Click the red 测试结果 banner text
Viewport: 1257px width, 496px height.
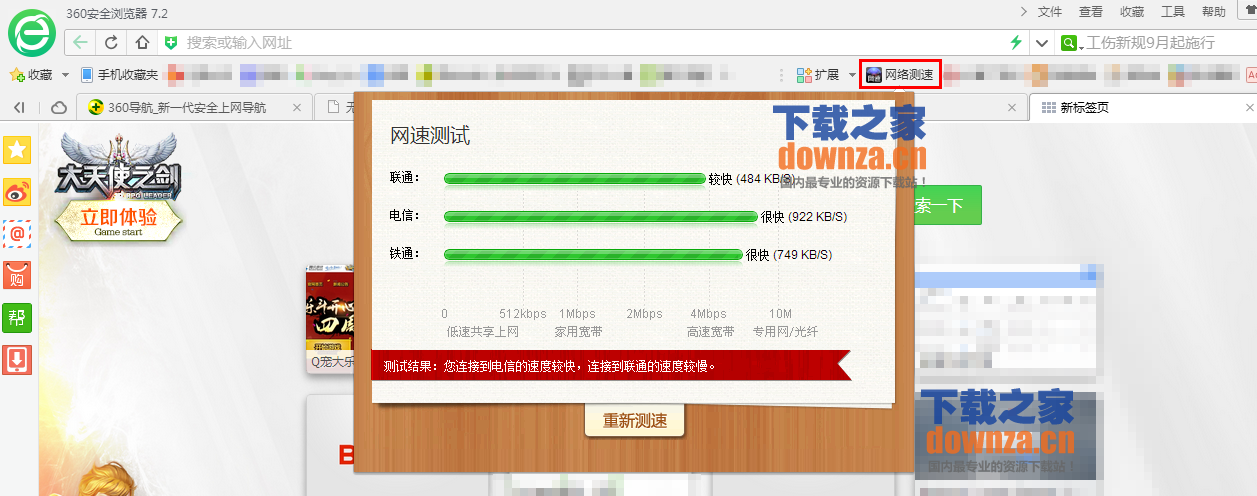click(552, 366)
